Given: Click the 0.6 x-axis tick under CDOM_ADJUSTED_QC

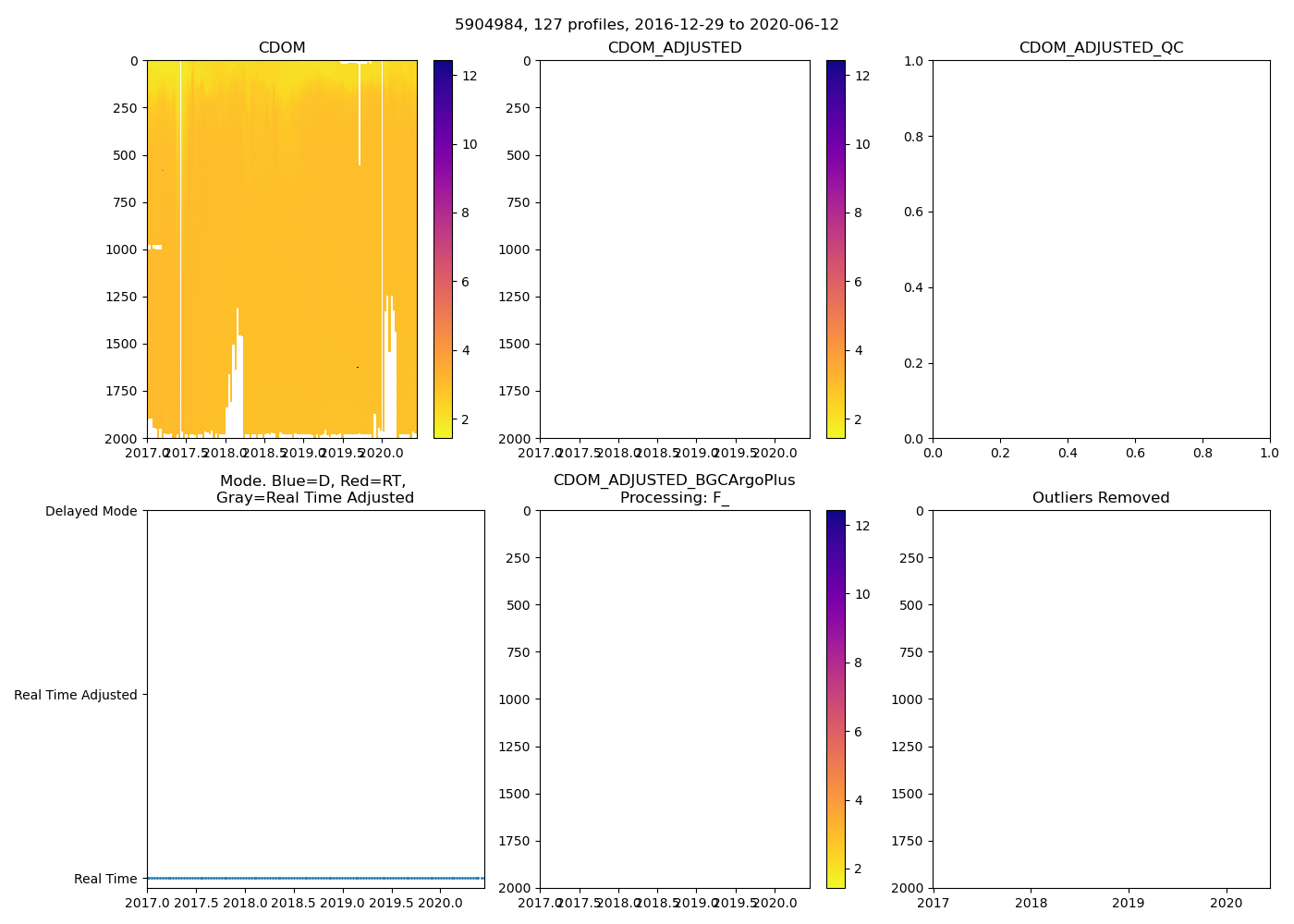Looking at the screenshot, I should [1135, 454].
